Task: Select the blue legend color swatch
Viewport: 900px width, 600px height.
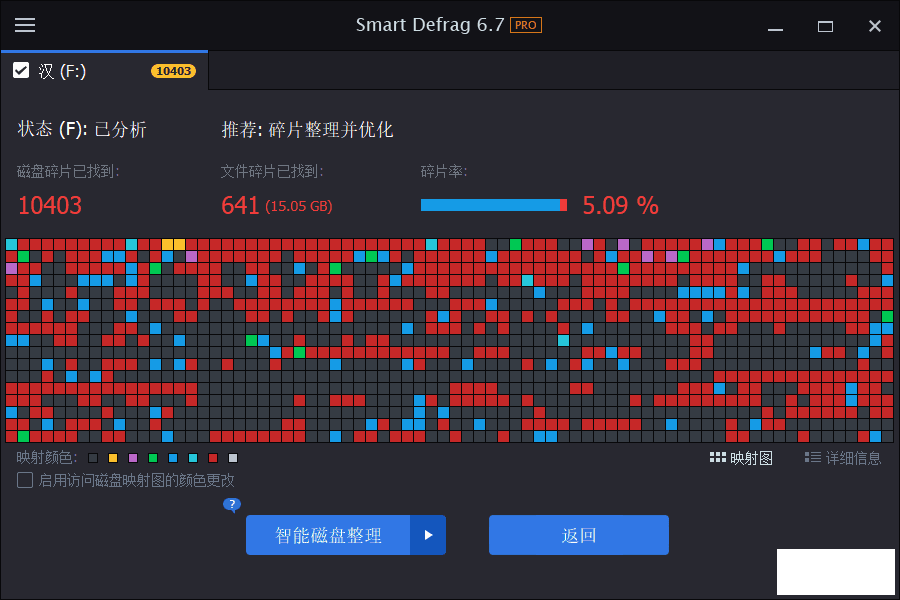Action: tap(173, 458)
